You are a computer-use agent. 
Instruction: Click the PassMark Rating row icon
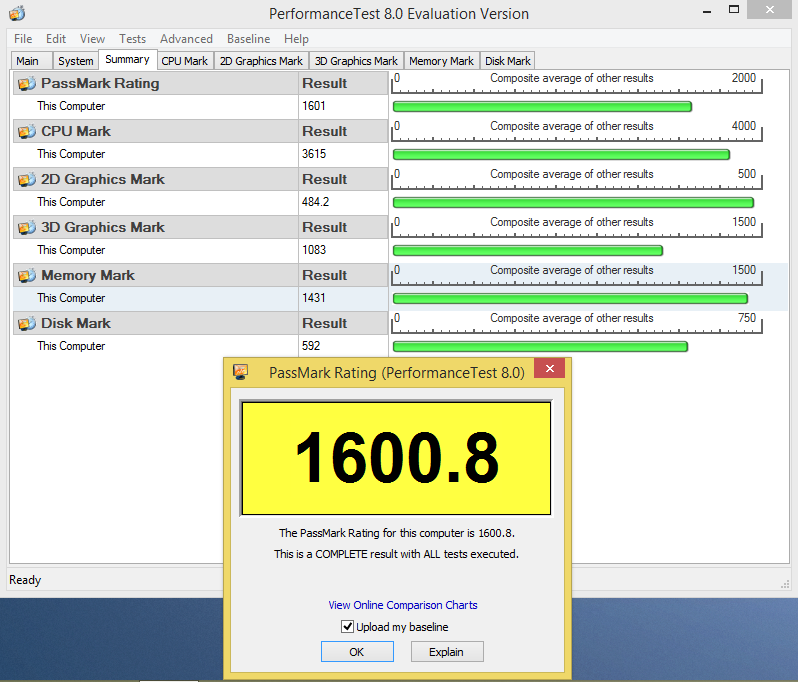coord(26,83)
